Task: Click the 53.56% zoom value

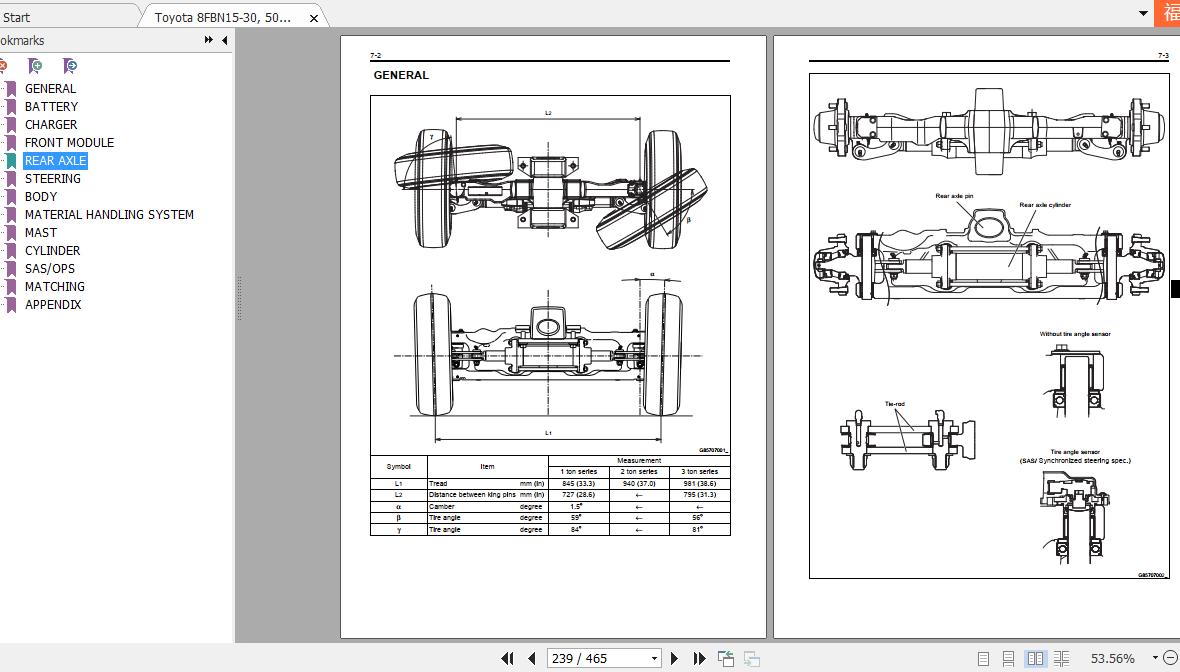Action: point(1112,658)
